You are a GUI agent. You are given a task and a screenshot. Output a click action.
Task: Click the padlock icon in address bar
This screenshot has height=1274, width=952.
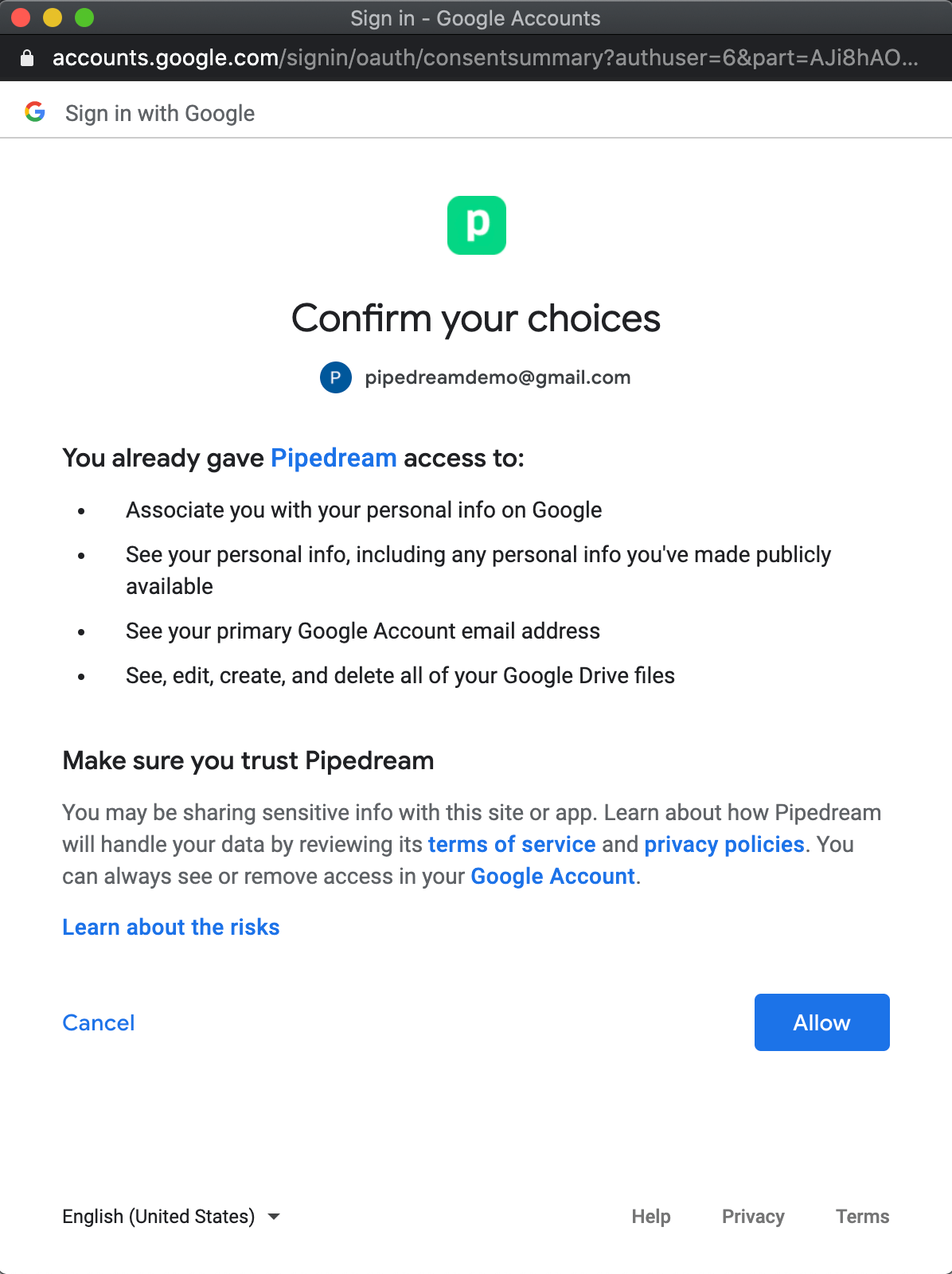coord(27,58)
